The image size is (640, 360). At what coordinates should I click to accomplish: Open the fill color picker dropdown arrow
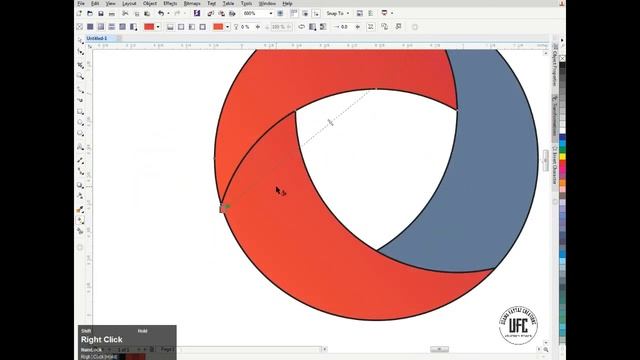(x=158, y=27)
